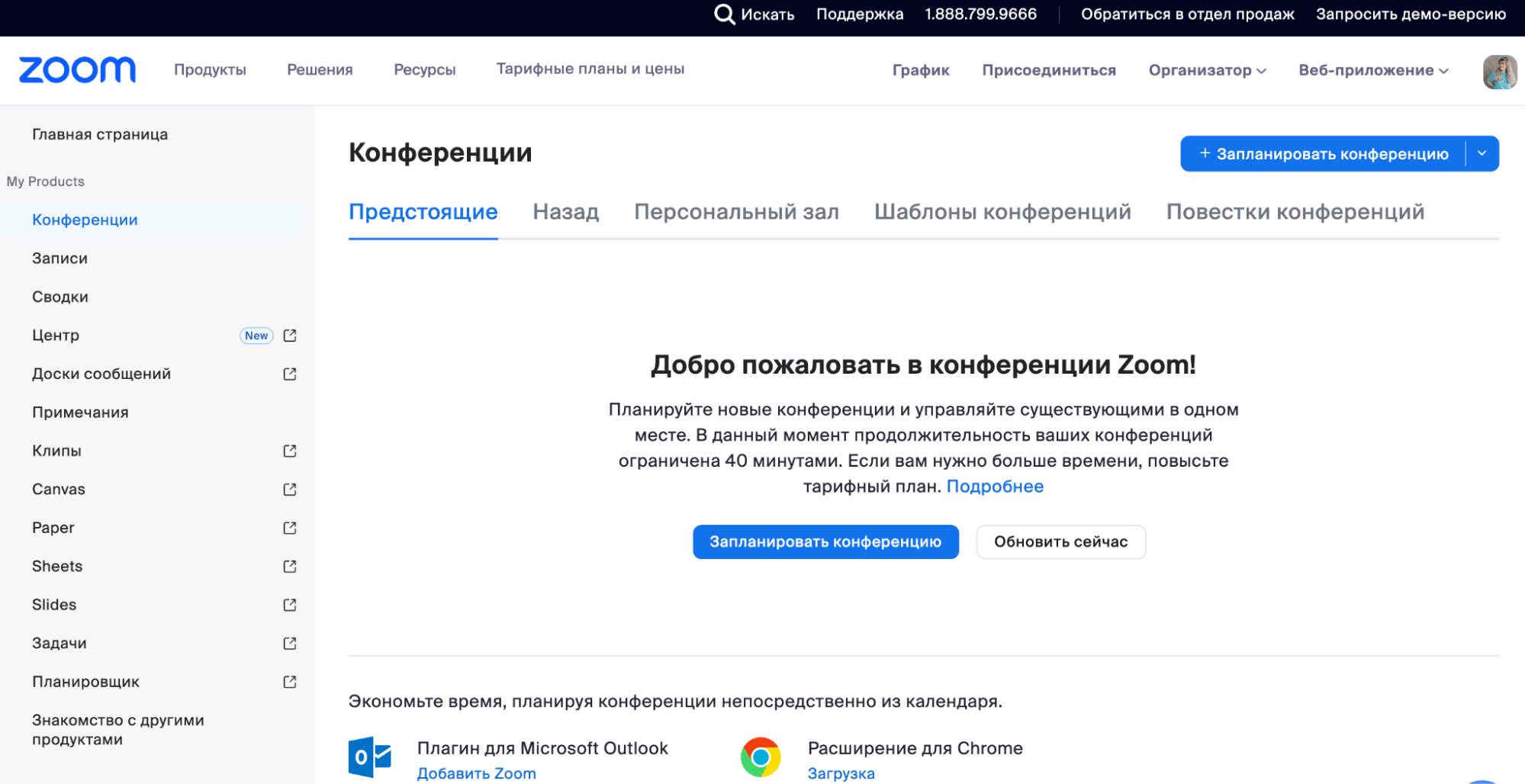Switch to the Персональный зал tab
This screenshot has width=1525, height=784.
pos(737,212)
